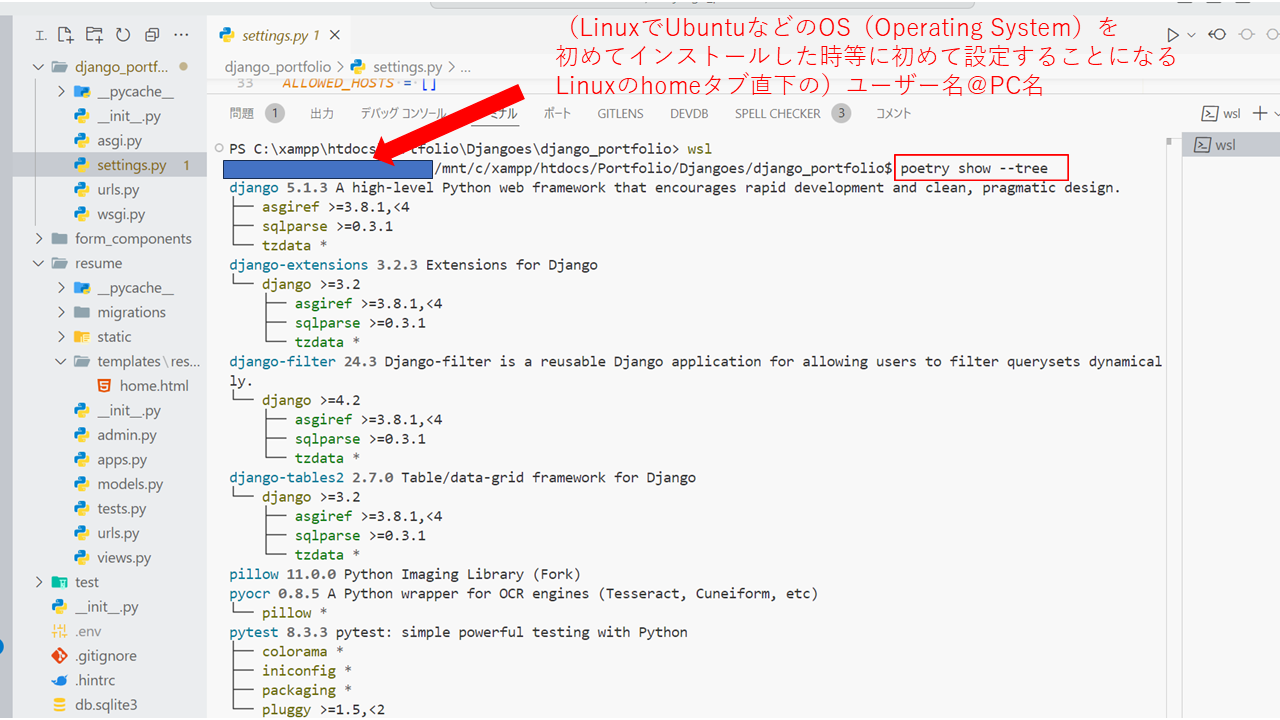
Task: Click the problem count badge 1
Action: 275,113
